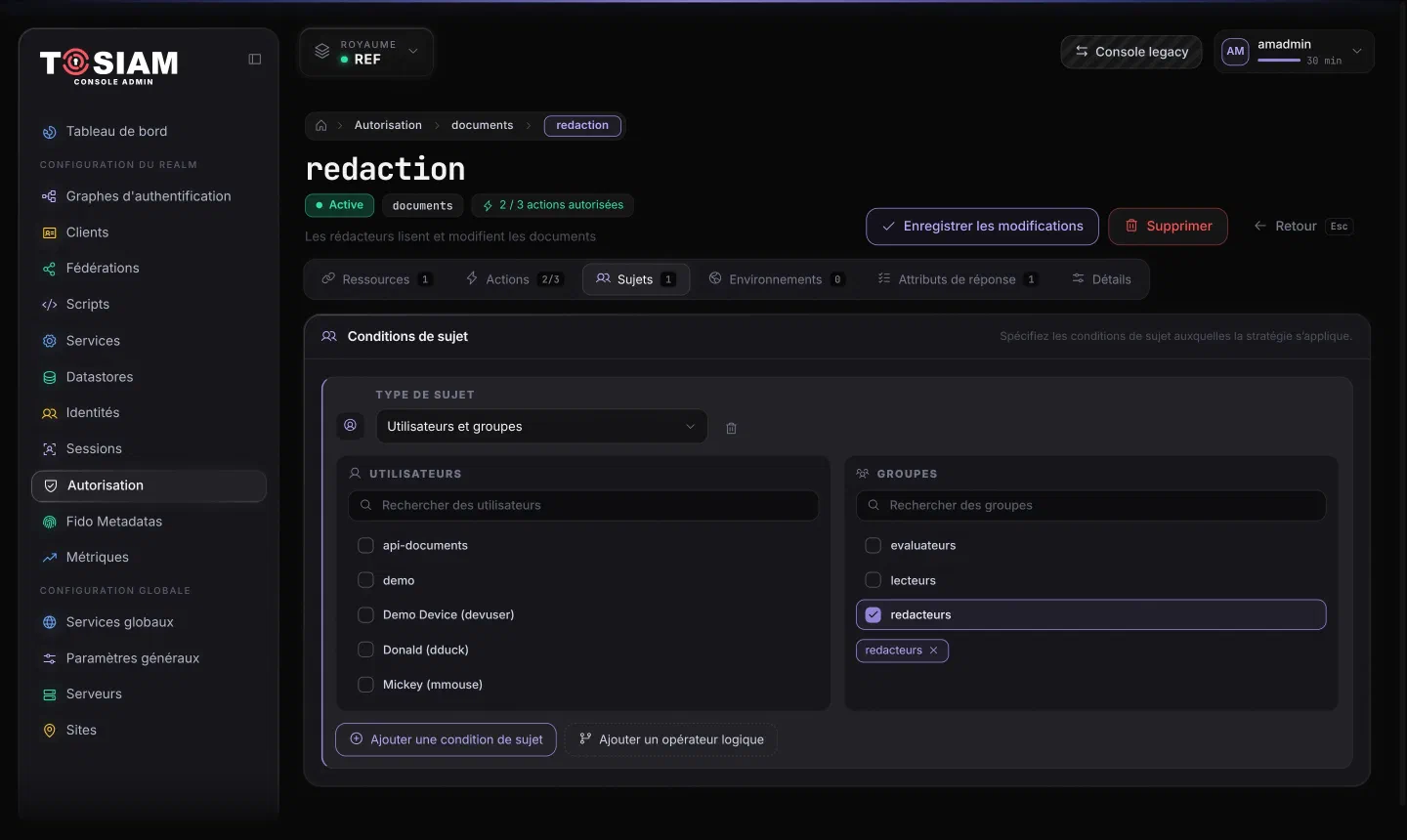The height and width of the screenshot is (840, 1407).
Task: Click the Supprimer button
Action: [x=1168, y=227]
